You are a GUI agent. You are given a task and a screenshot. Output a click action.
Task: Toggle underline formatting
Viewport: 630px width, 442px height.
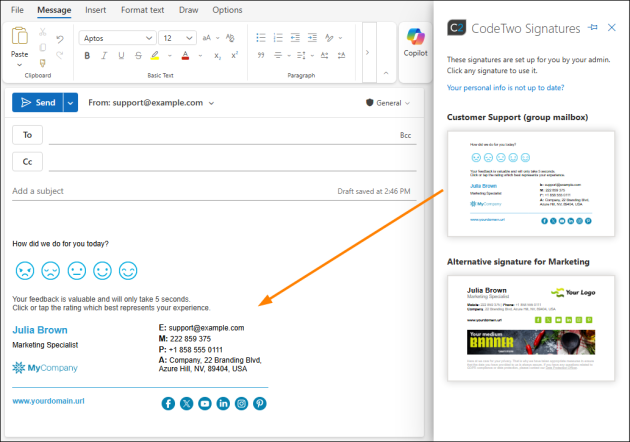[121, 55]
